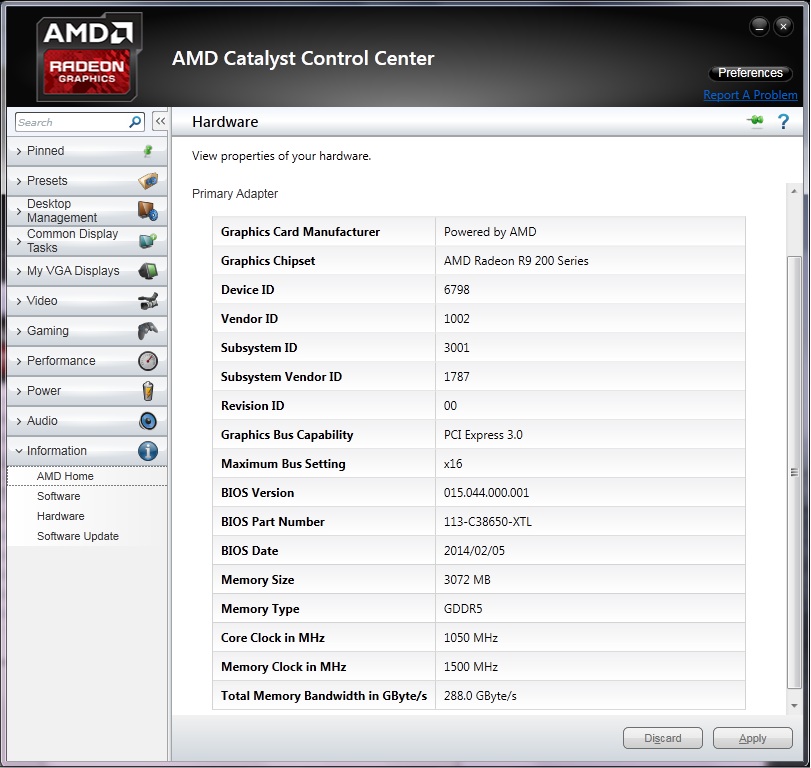Select the Memory Type value 'GDDR5'
Image resolution: width=811 pixels, height=768 pixels.
[462, 609]
